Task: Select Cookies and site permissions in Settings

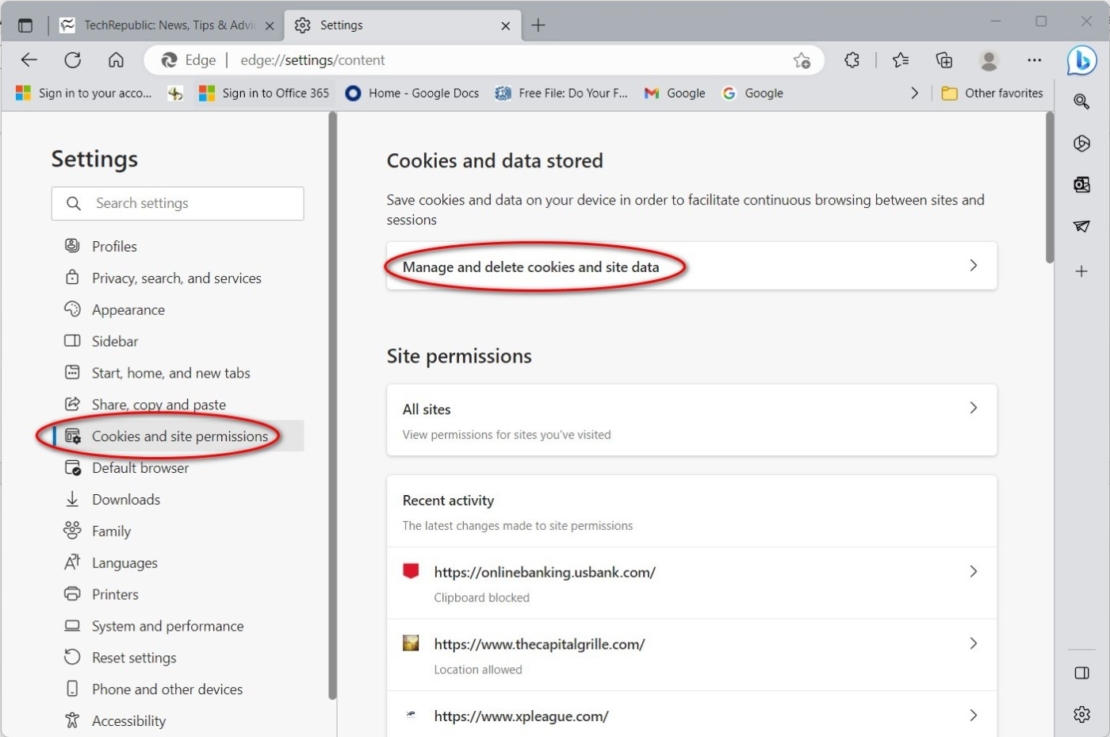Action: (x=178, y=436)
